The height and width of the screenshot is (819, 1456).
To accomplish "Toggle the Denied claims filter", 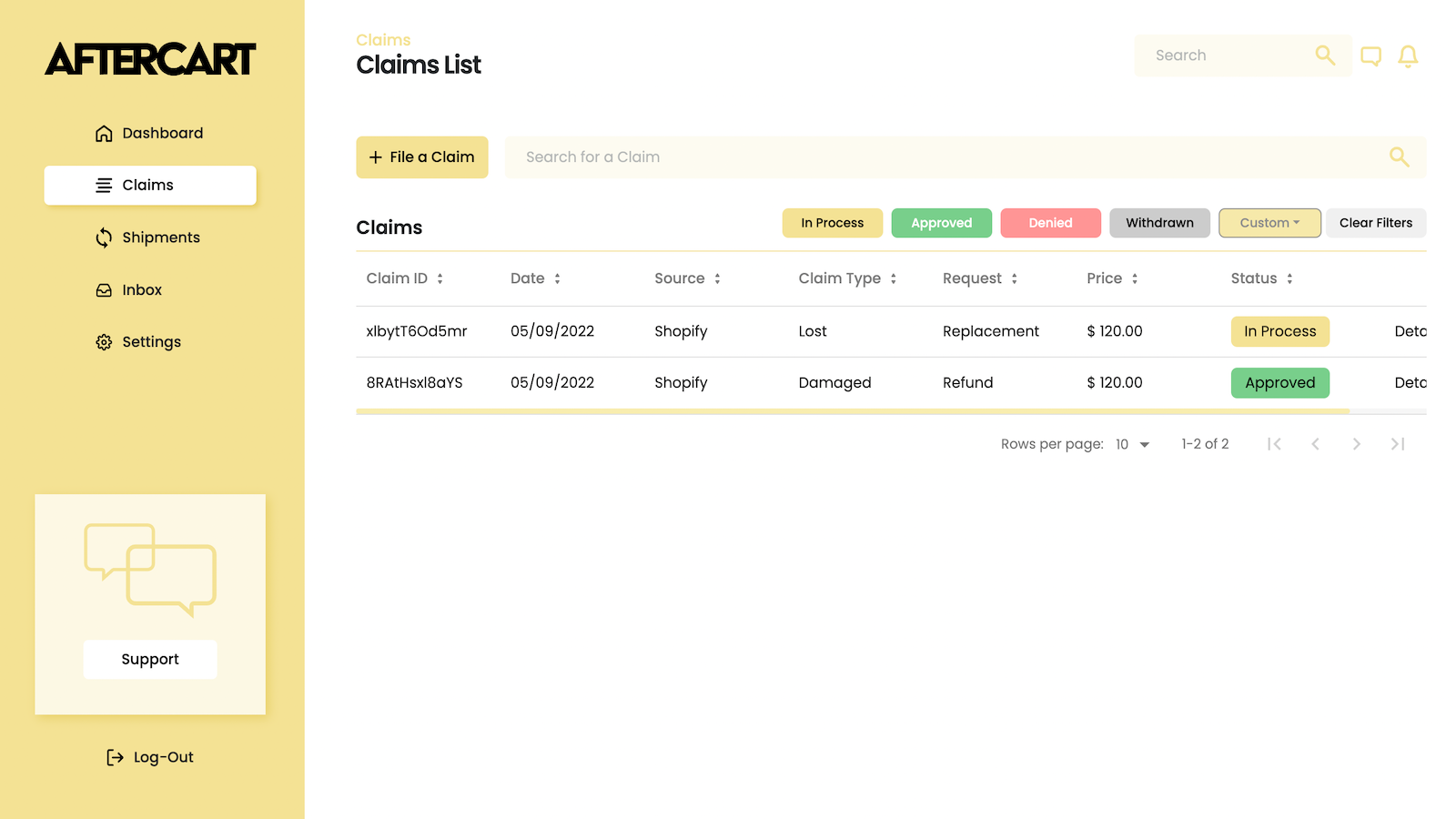I will point(1050,223).
